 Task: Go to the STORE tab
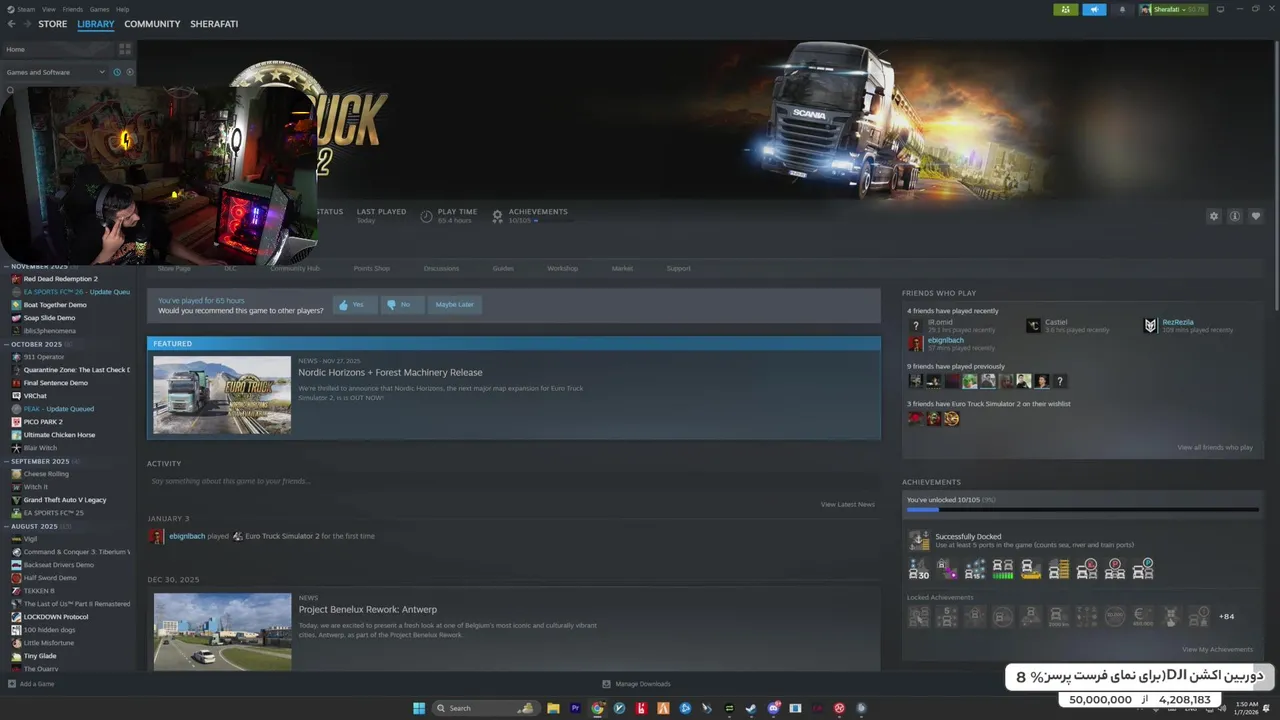53,24
